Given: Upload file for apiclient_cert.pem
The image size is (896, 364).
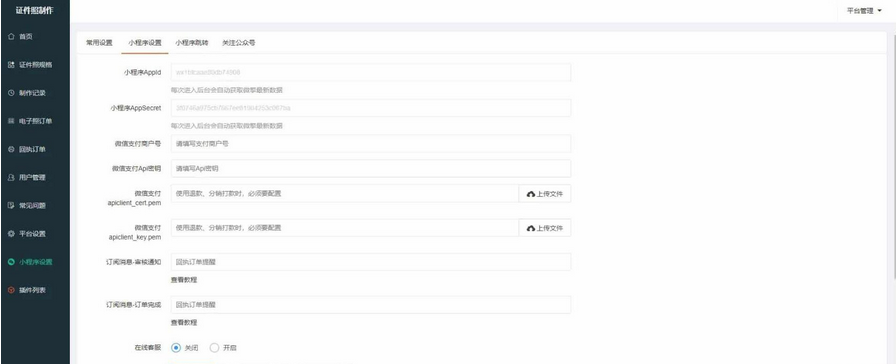Looking at the screenshot, I should (x=545, y=194).
